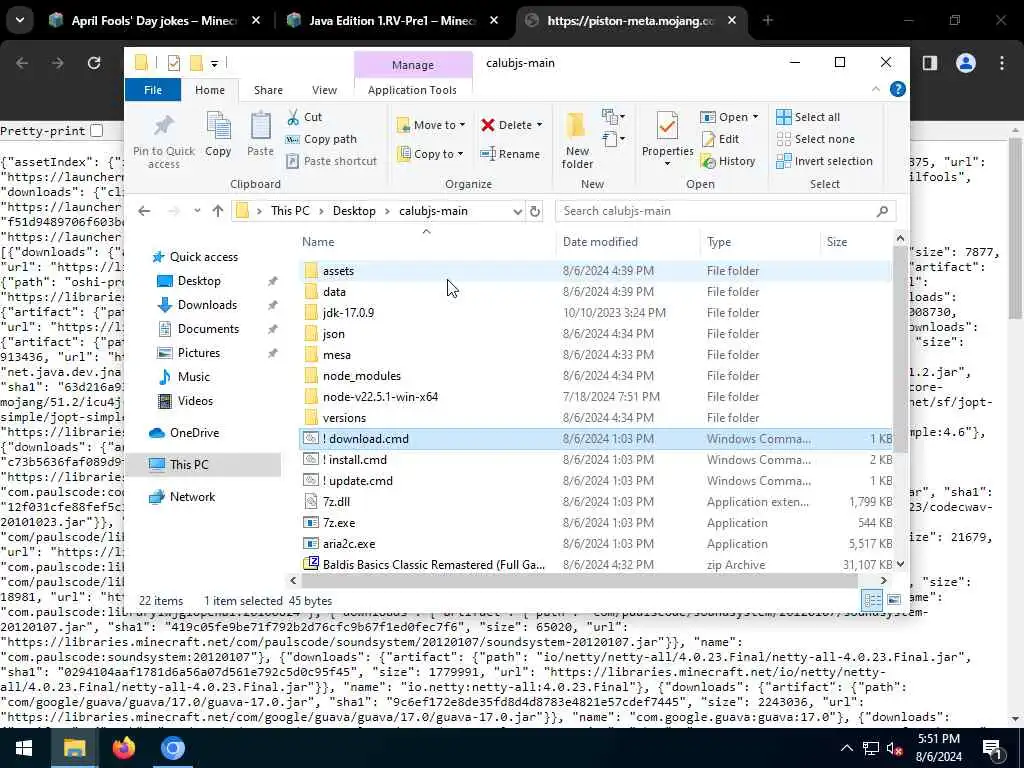Select the aria2c.exe file

pos(349,544)
